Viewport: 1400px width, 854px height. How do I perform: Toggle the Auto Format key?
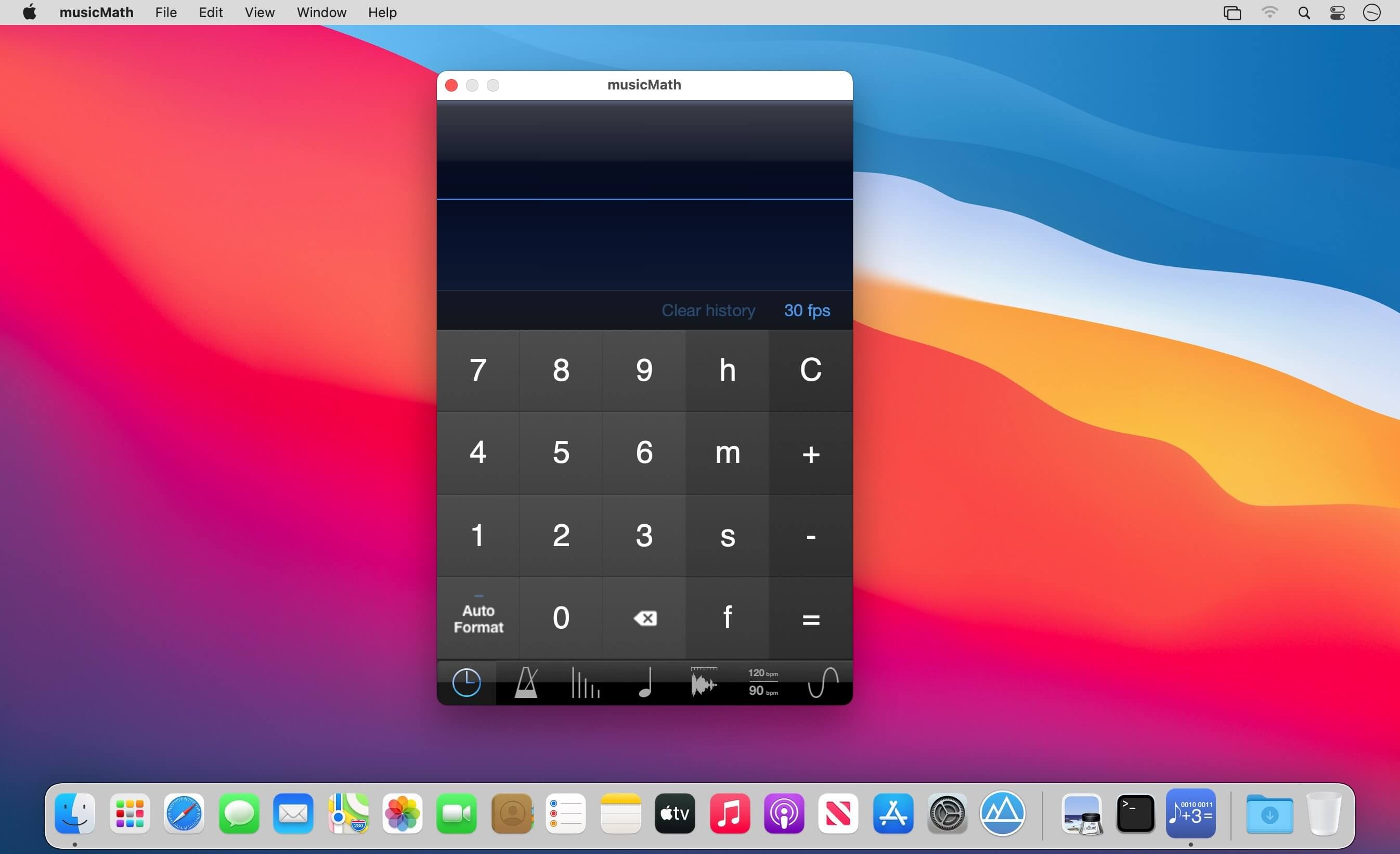(478, 618)
